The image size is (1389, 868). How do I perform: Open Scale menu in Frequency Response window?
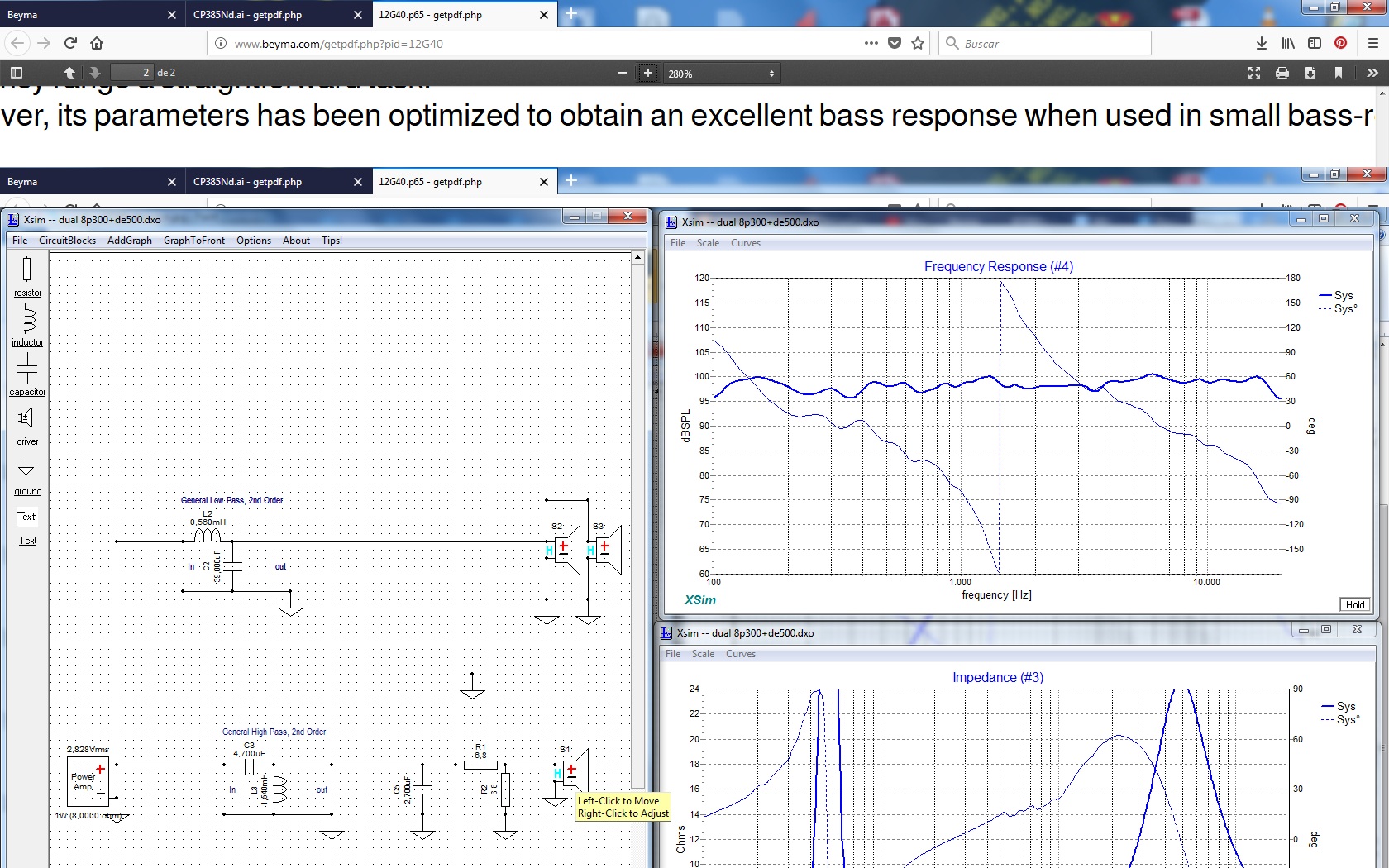coord(708,243)
